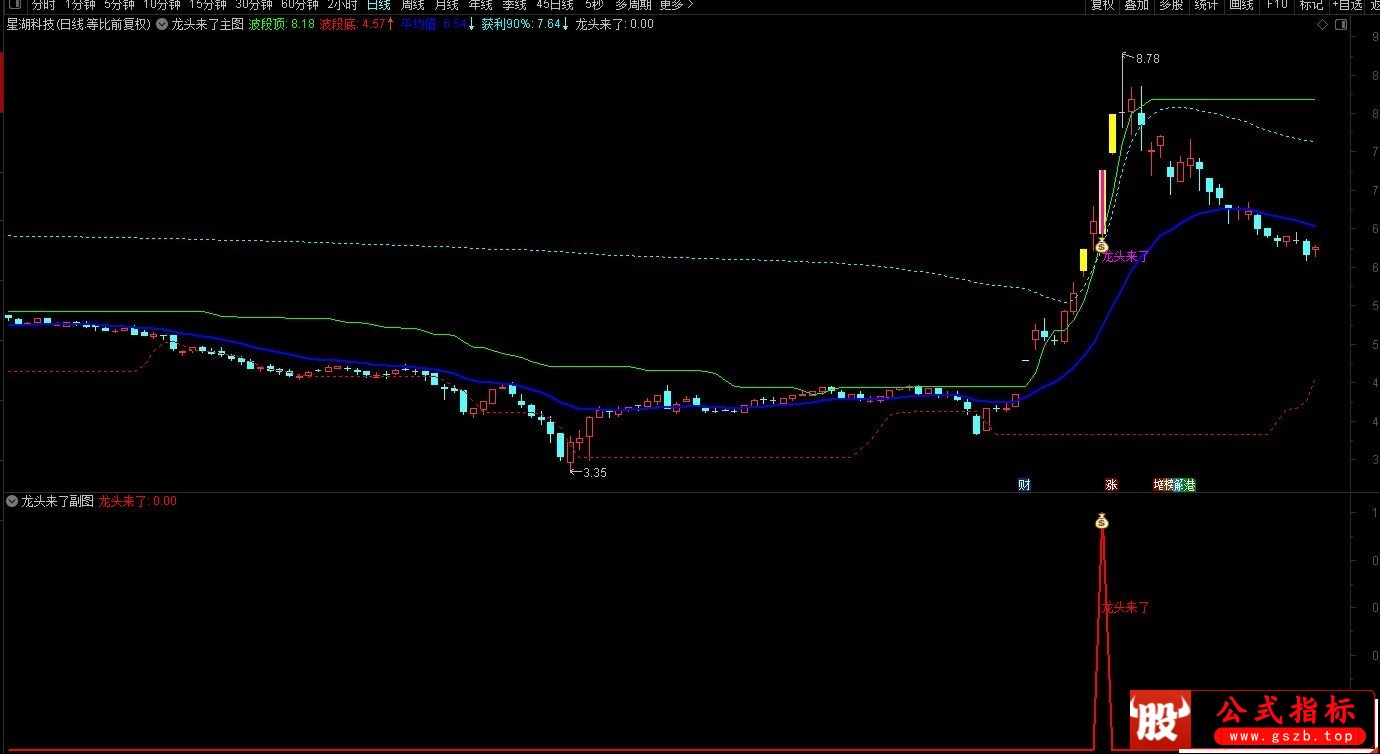1380x754 pixels.
Task: Click the 涨 event marker
Action: (x=1111, y=485)
